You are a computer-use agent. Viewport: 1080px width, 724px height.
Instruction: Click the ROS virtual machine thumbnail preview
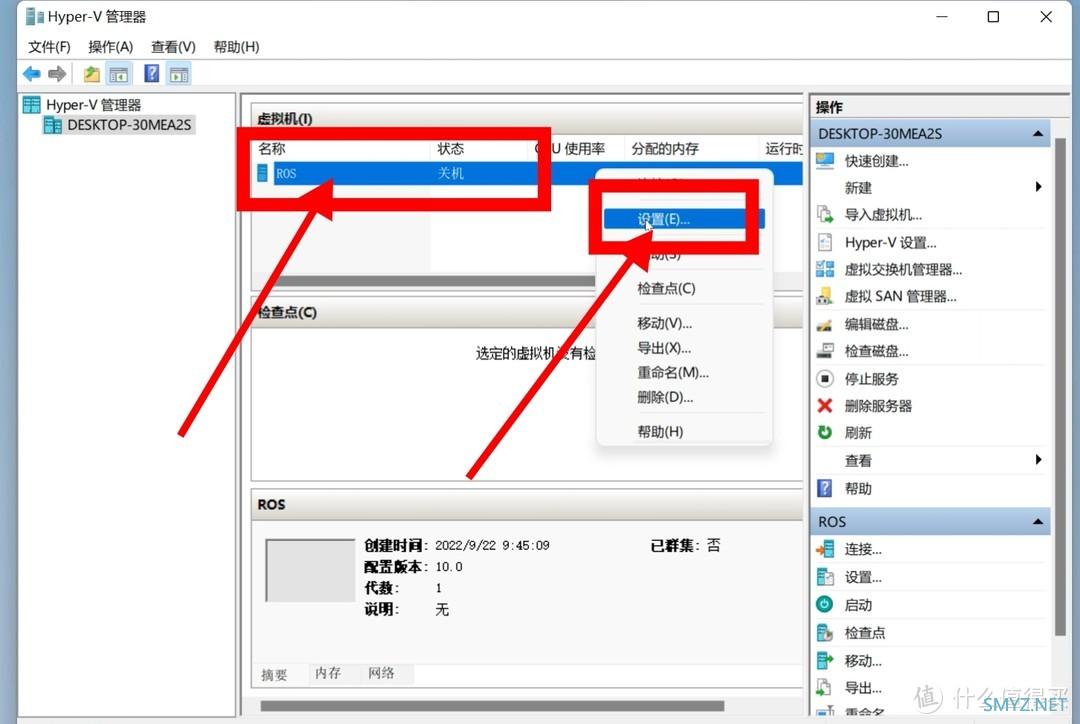point(310,570)
